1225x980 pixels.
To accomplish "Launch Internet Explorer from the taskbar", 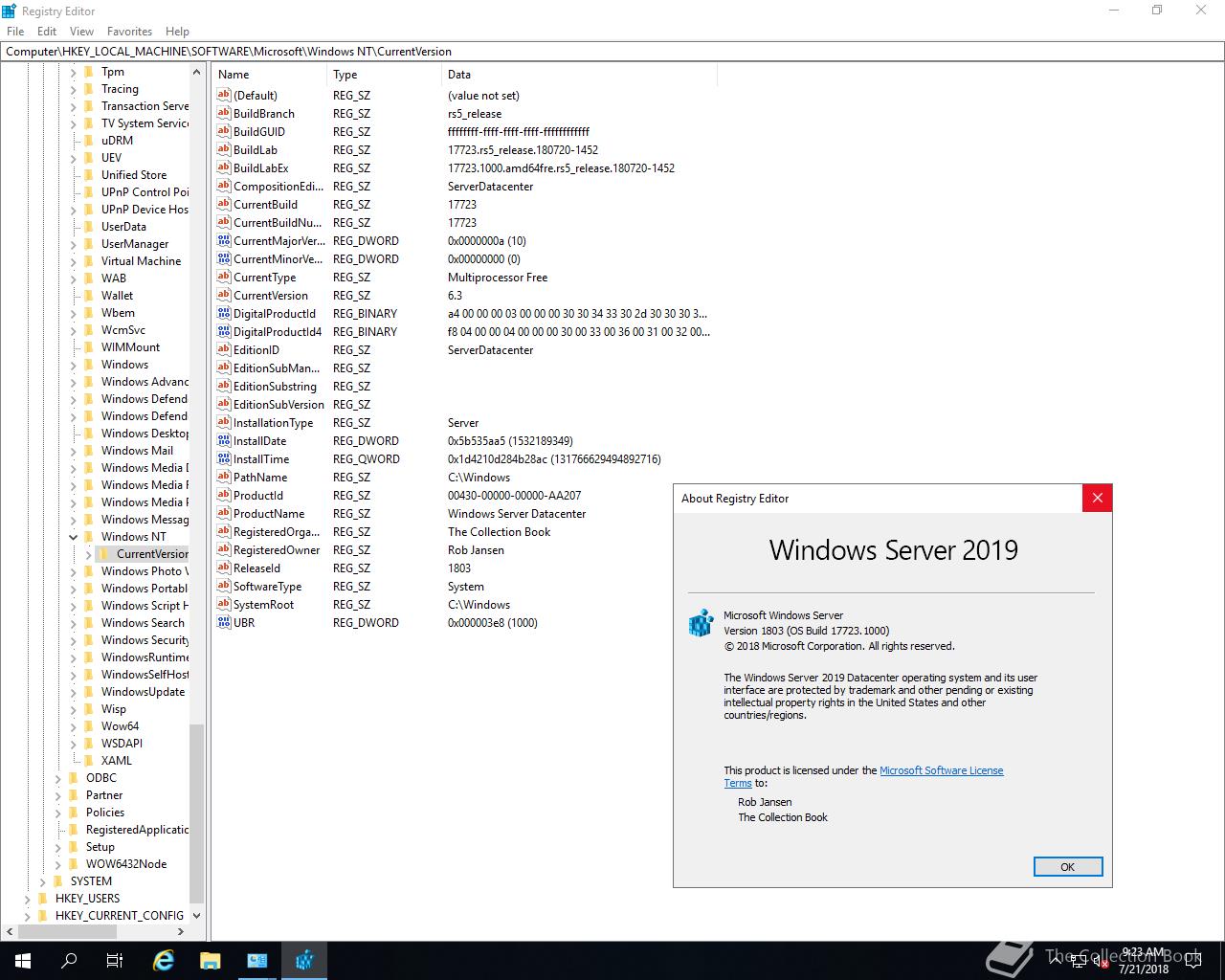I will point(164,961).
